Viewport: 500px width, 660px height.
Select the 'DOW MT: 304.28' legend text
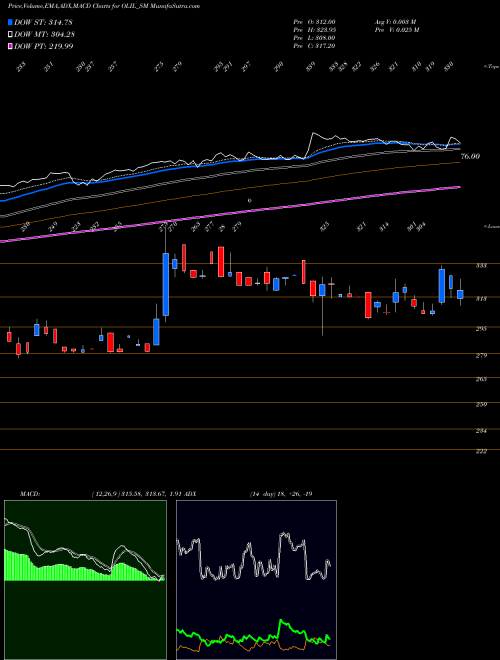(x=44, y=34)
